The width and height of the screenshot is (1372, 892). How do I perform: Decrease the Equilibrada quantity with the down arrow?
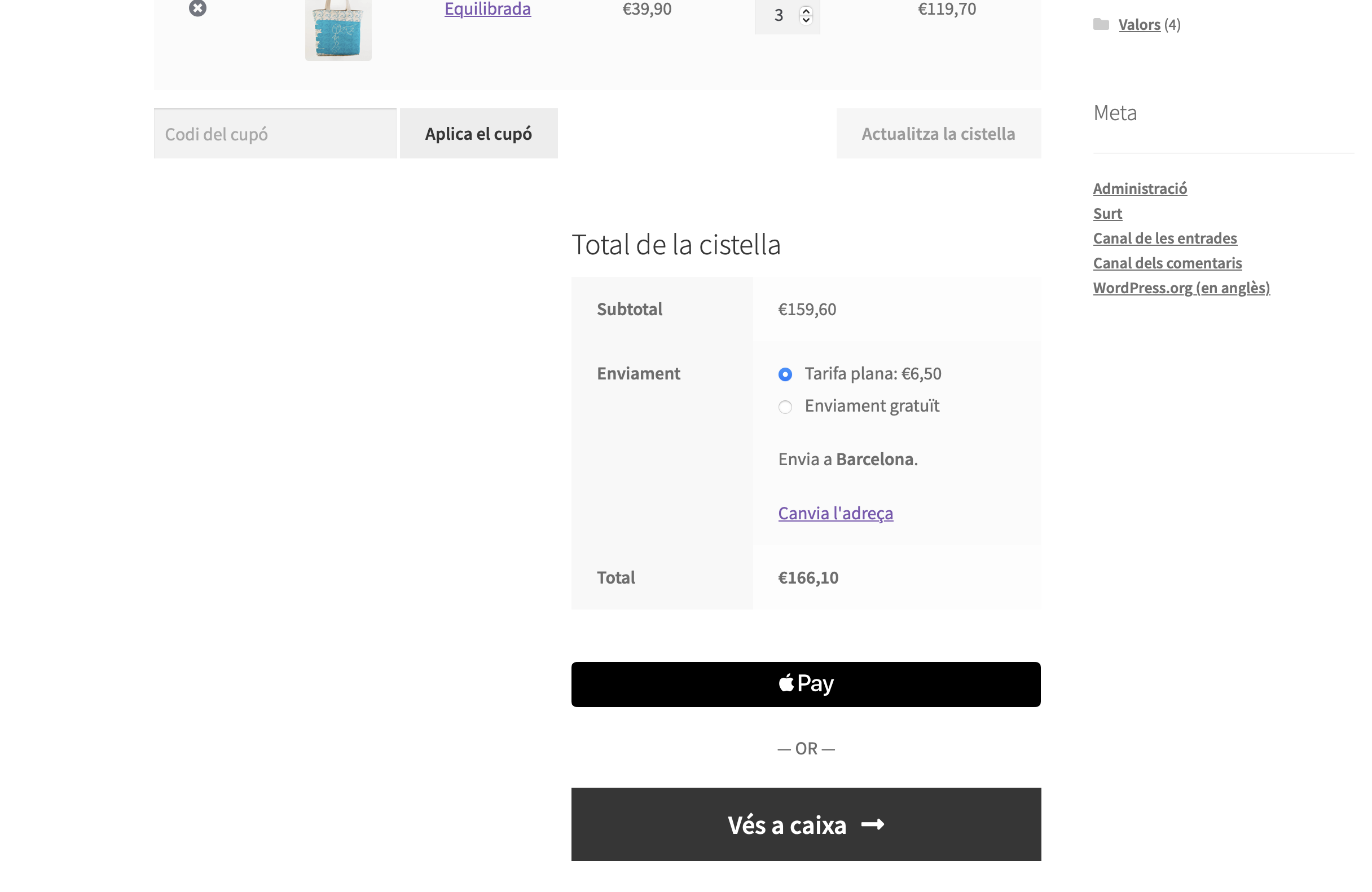[x=806, y=20]
